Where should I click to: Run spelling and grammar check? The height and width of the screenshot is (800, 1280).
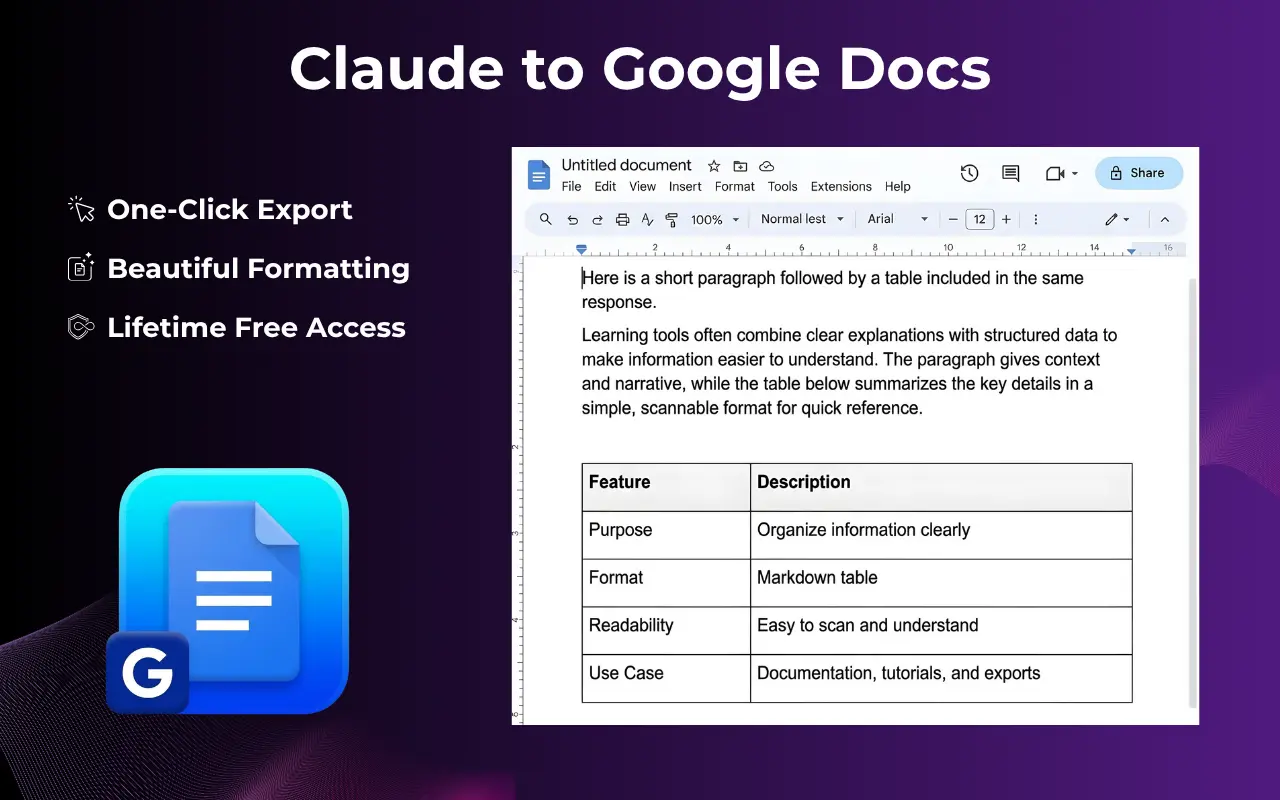coord(647,220)
